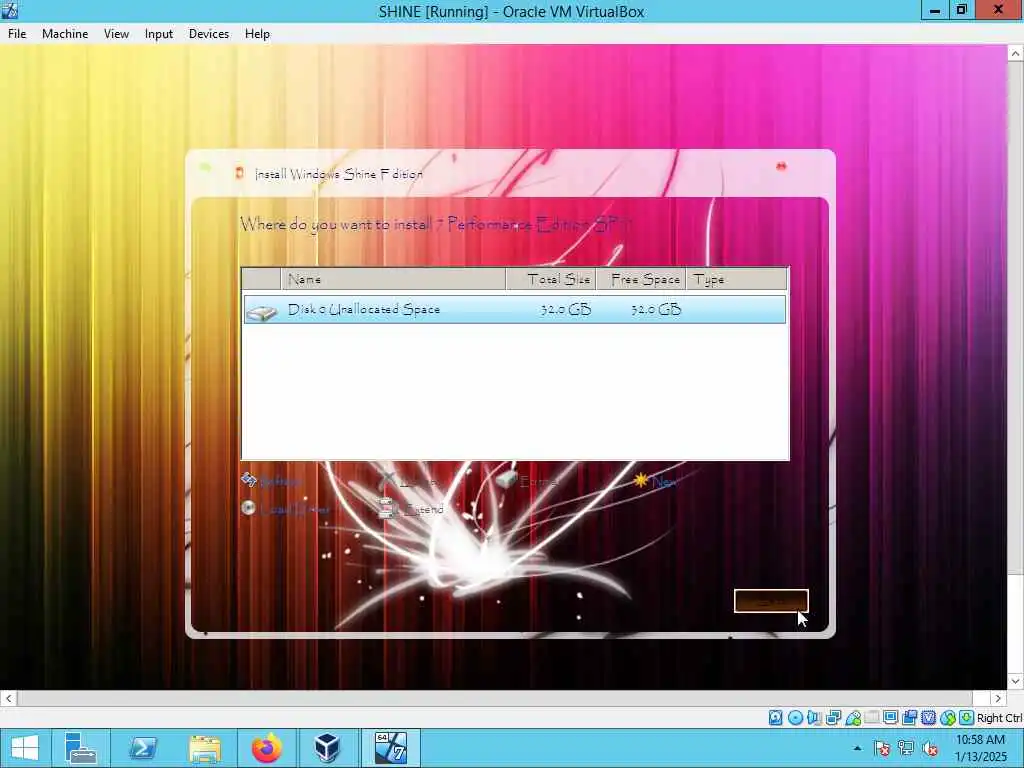Open Server Manager from taskbar

pos(81,748)
